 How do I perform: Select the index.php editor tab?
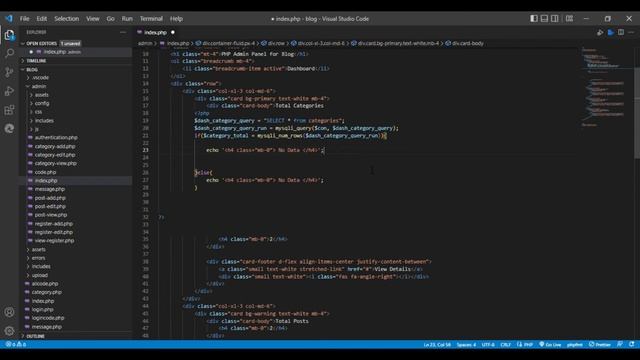coord(156,32)
